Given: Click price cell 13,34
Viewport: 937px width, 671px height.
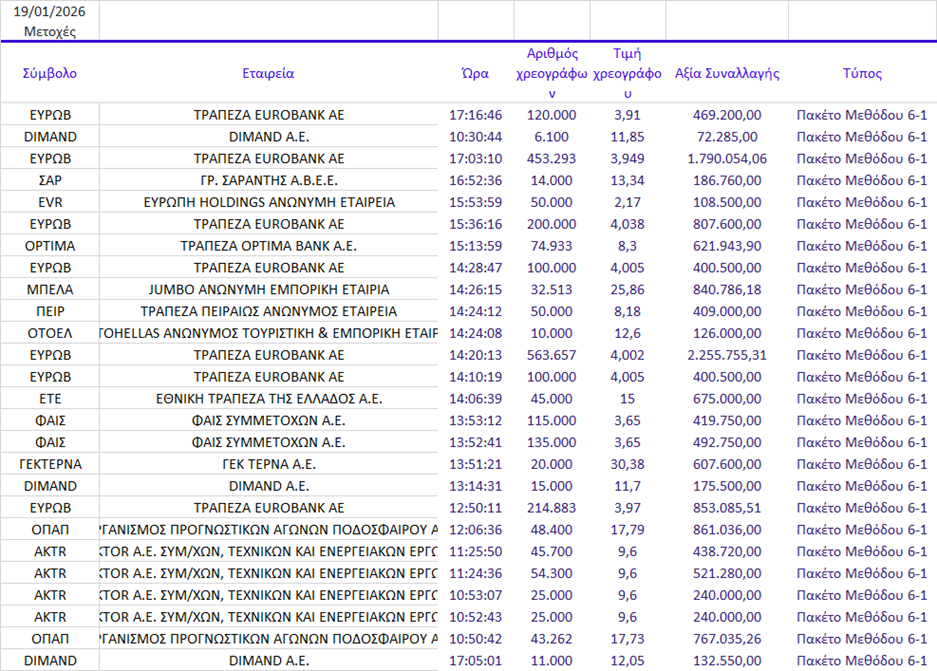Looking at the screenshot, I should pos(627,180).
